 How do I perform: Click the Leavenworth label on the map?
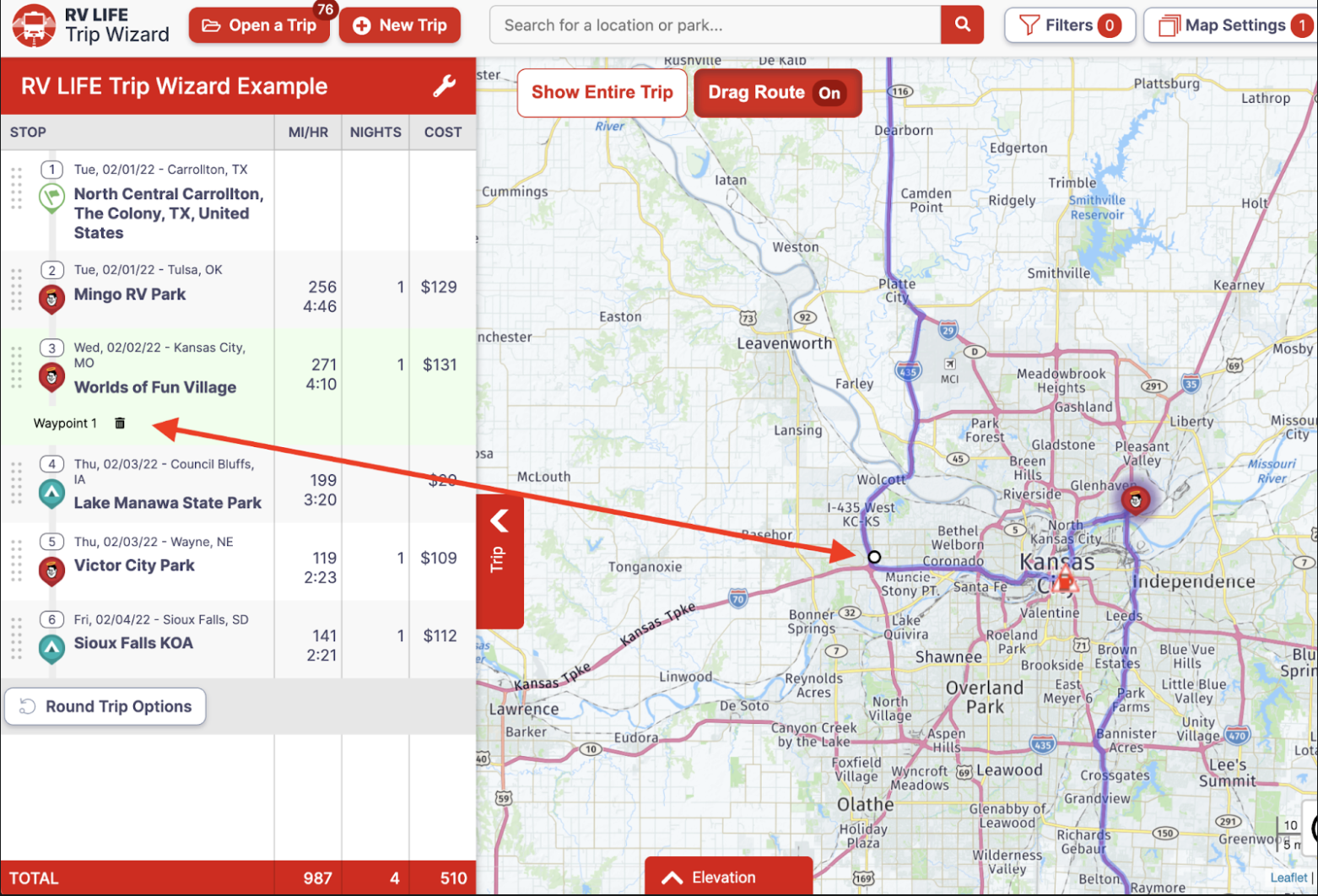pos(784,343)
